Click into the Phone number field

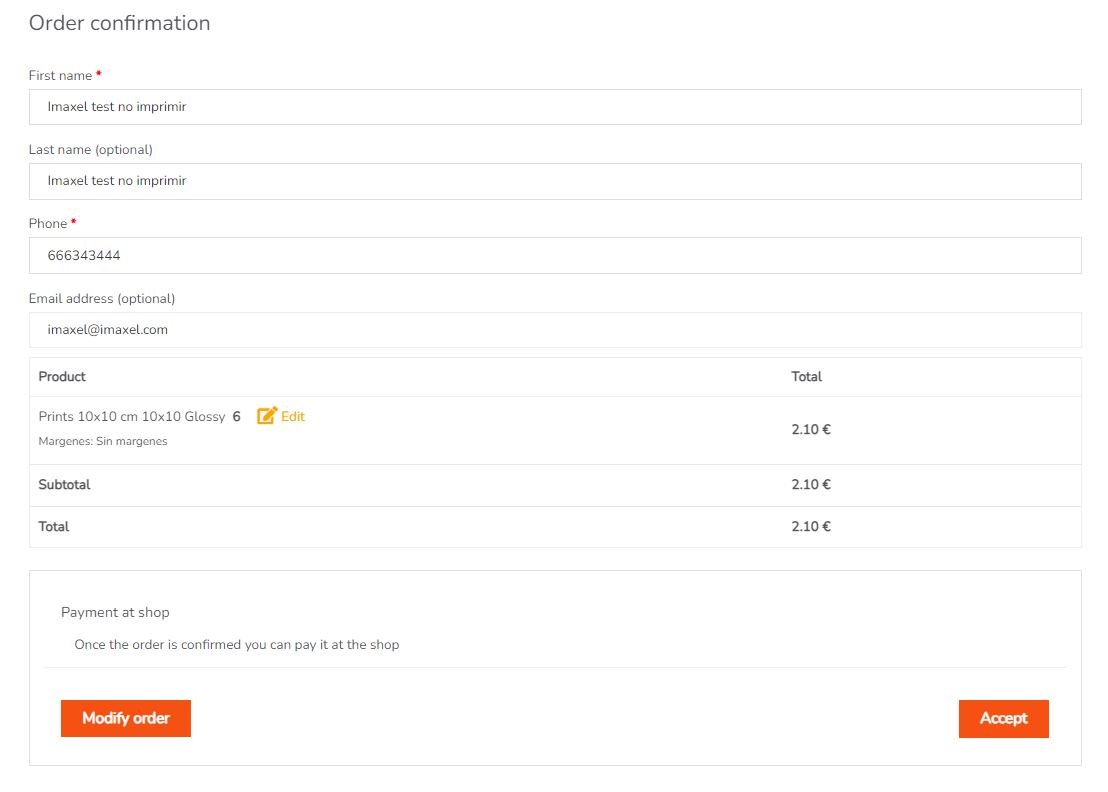click(x=555, y=255)
